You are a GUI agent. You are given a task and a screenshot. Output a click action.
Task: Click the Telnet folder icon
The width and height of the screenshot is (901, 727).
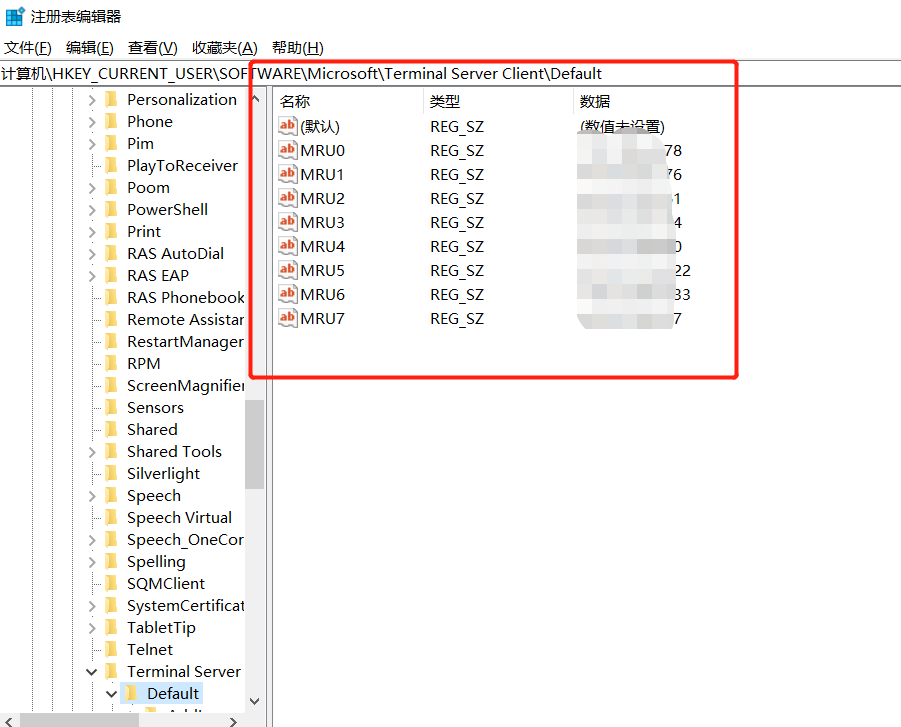click(111, 649)
